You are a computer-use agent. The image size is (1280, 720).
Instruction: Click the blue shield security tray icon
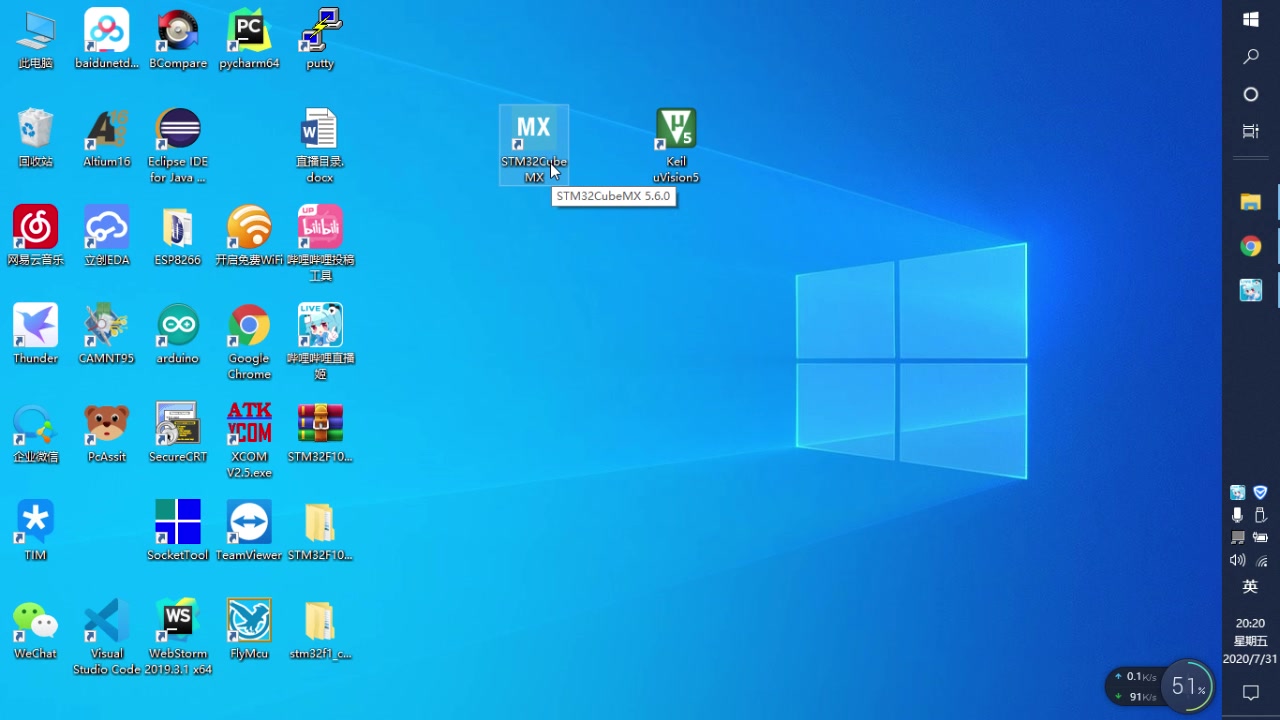click(x=1261, y=492)
